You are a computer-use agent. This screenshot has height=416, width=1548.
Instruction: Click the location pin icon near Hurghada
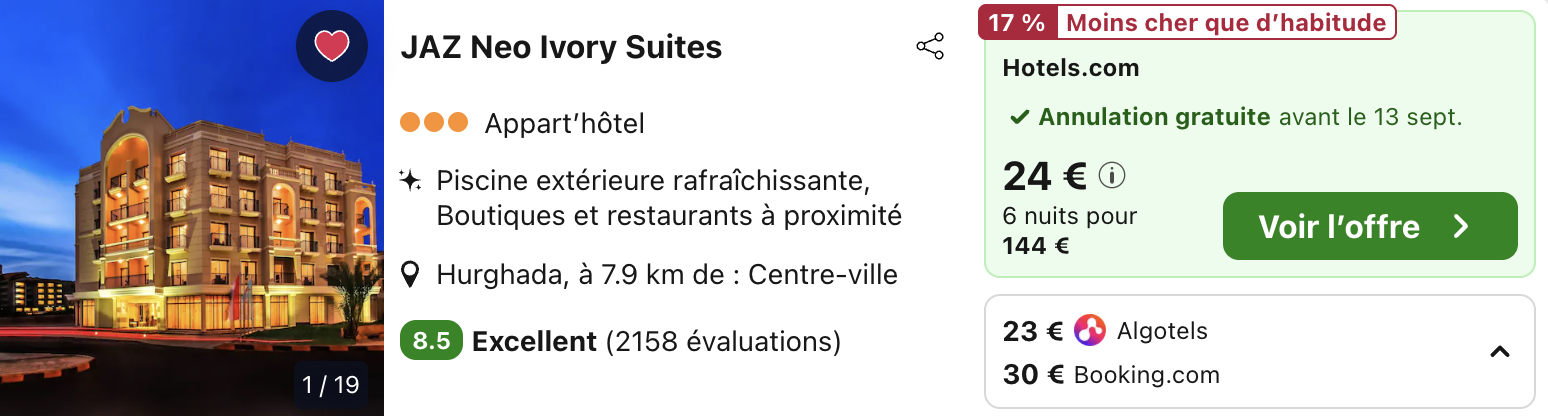tap(410, 274)
